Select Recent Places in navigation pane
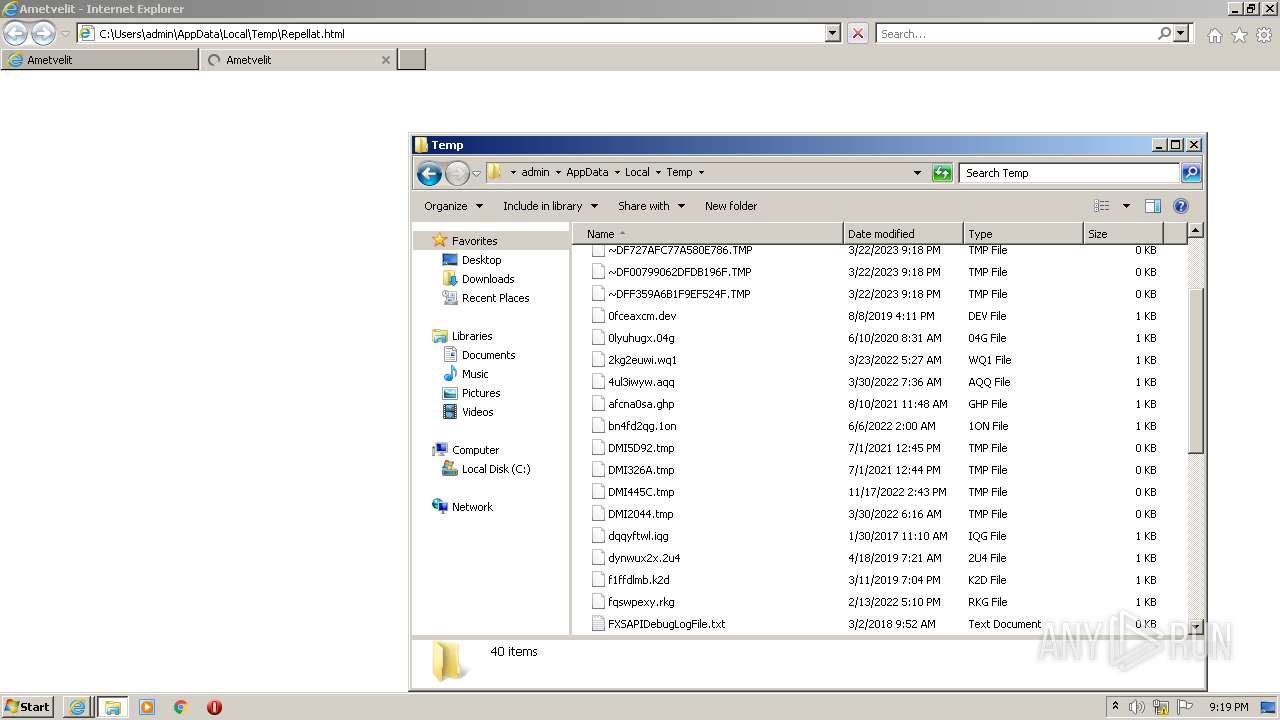This screenshot has height=720, width=1280. click(x=495, y=298)
